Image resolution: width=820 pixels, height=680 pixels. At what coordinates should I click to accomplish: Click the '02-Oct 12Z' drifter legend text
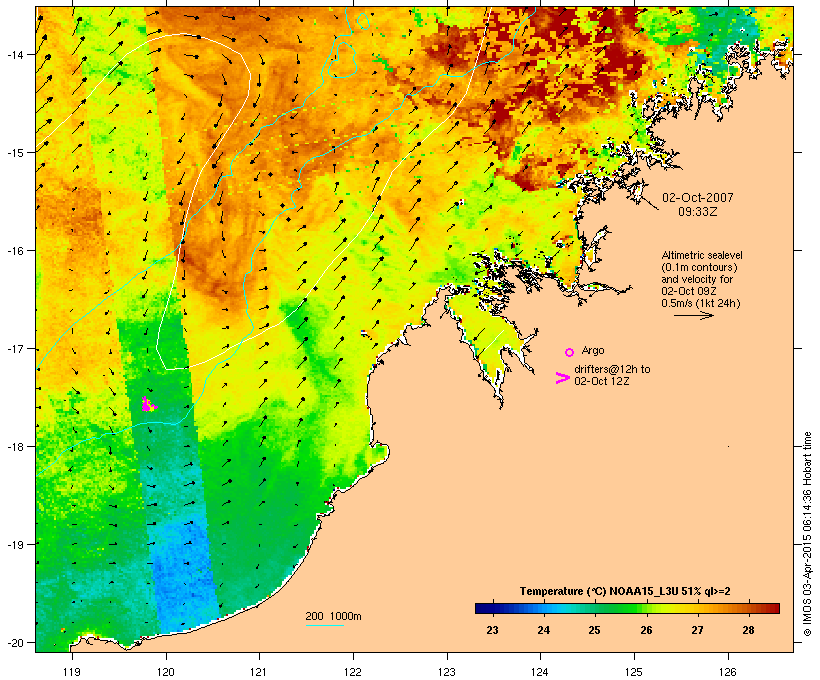click(x=602, y=381)
